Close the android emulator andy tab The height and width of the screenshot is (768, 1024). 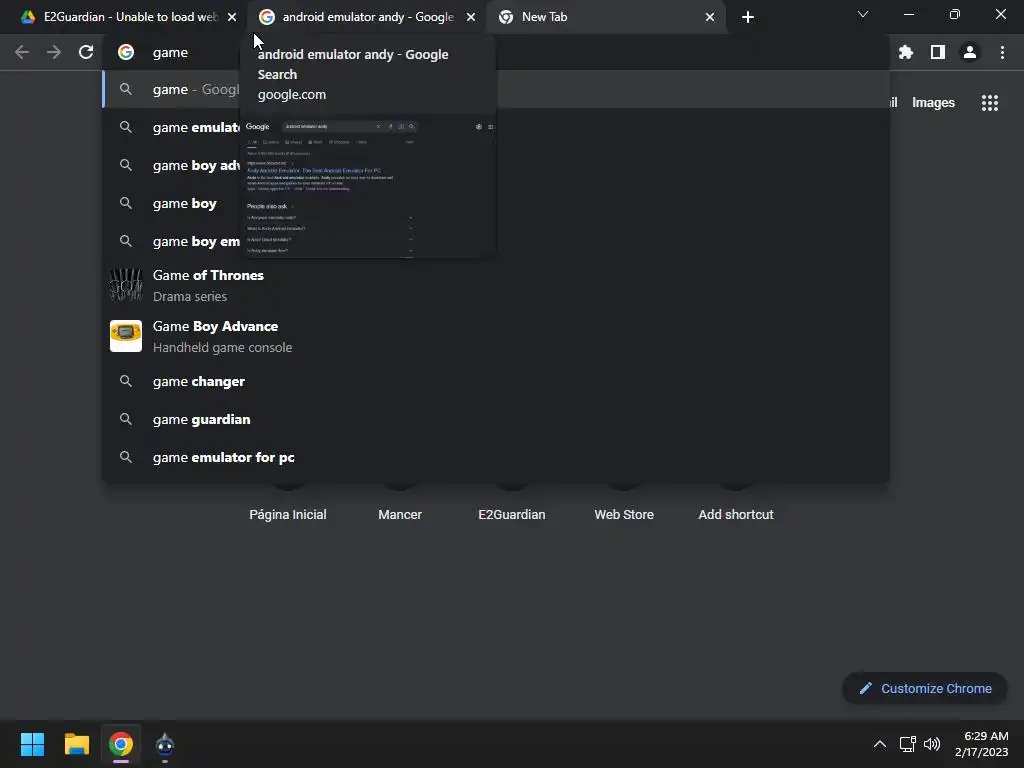click(x=471, y=17)
